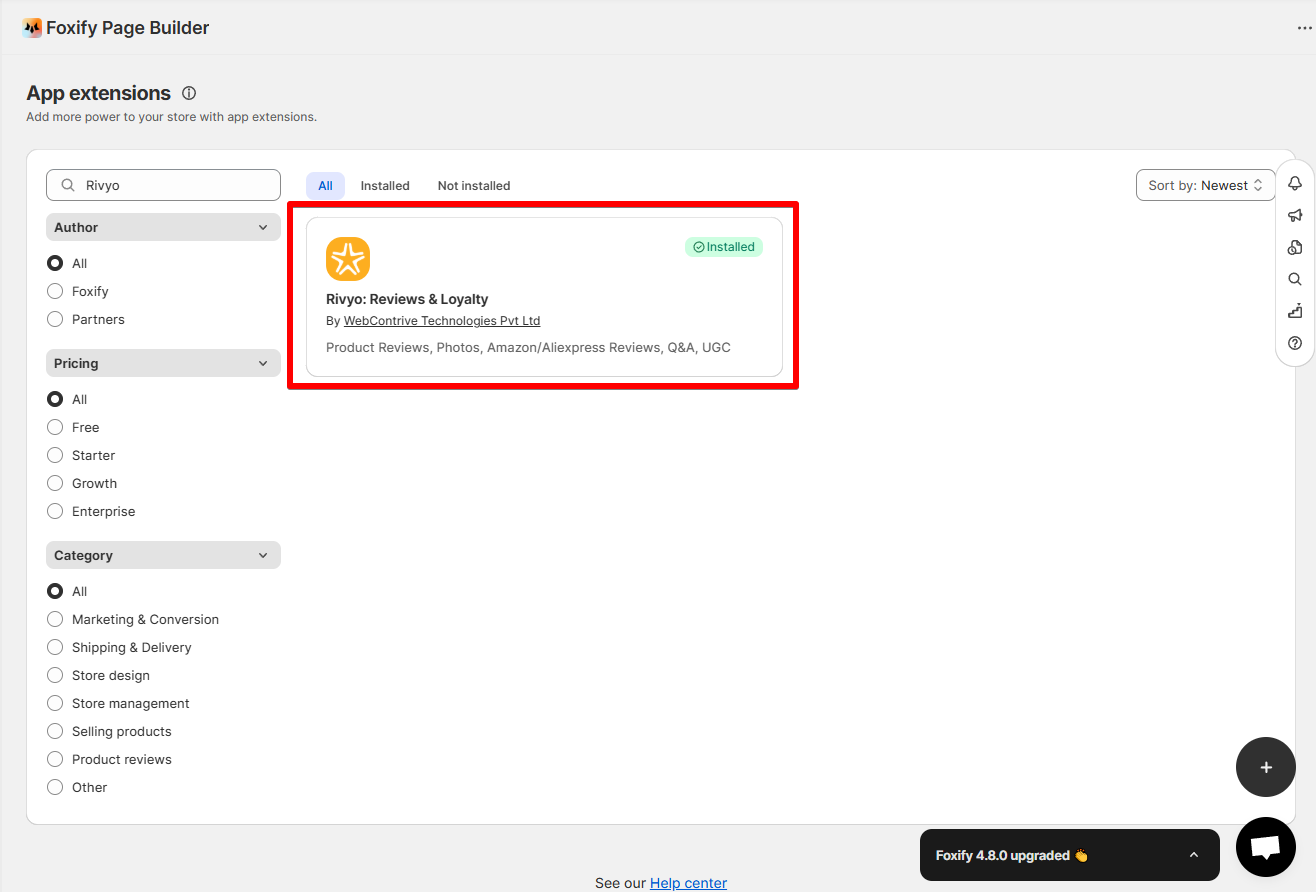Click the Rivyo card description text
1316x892 pixels.
coord(528,347)
